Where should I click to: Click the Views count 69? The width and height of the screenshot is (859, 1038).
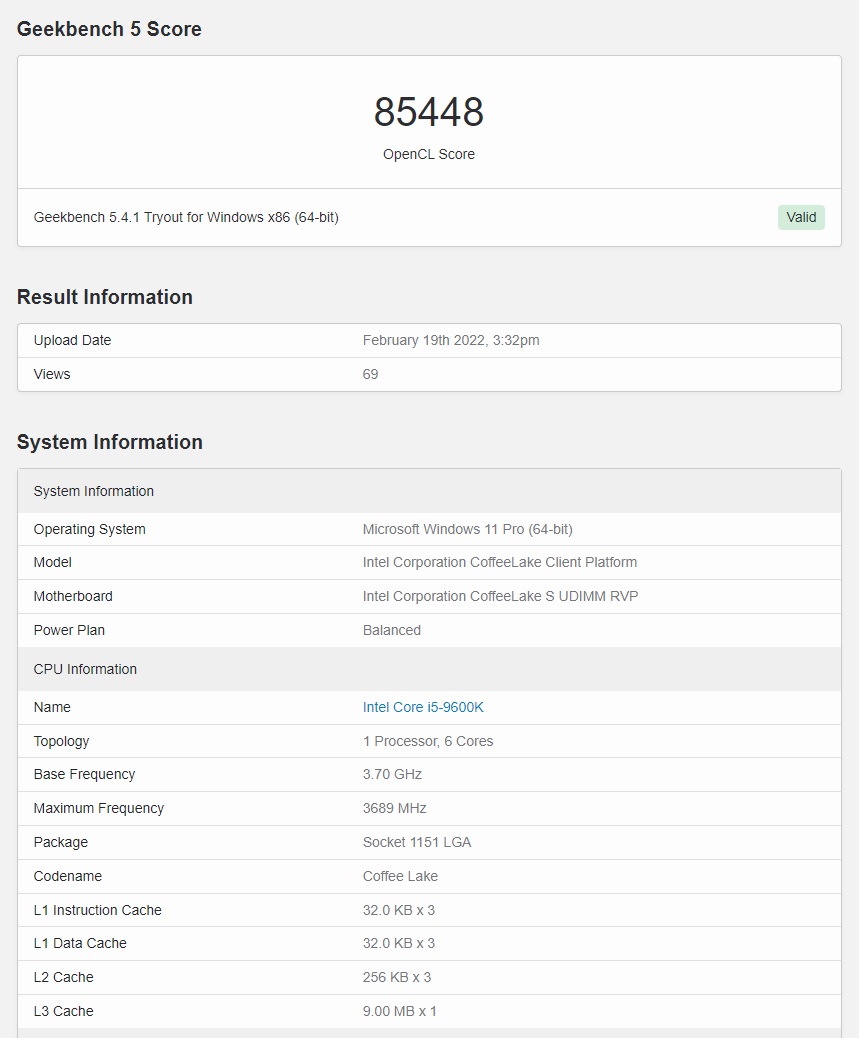370,374
